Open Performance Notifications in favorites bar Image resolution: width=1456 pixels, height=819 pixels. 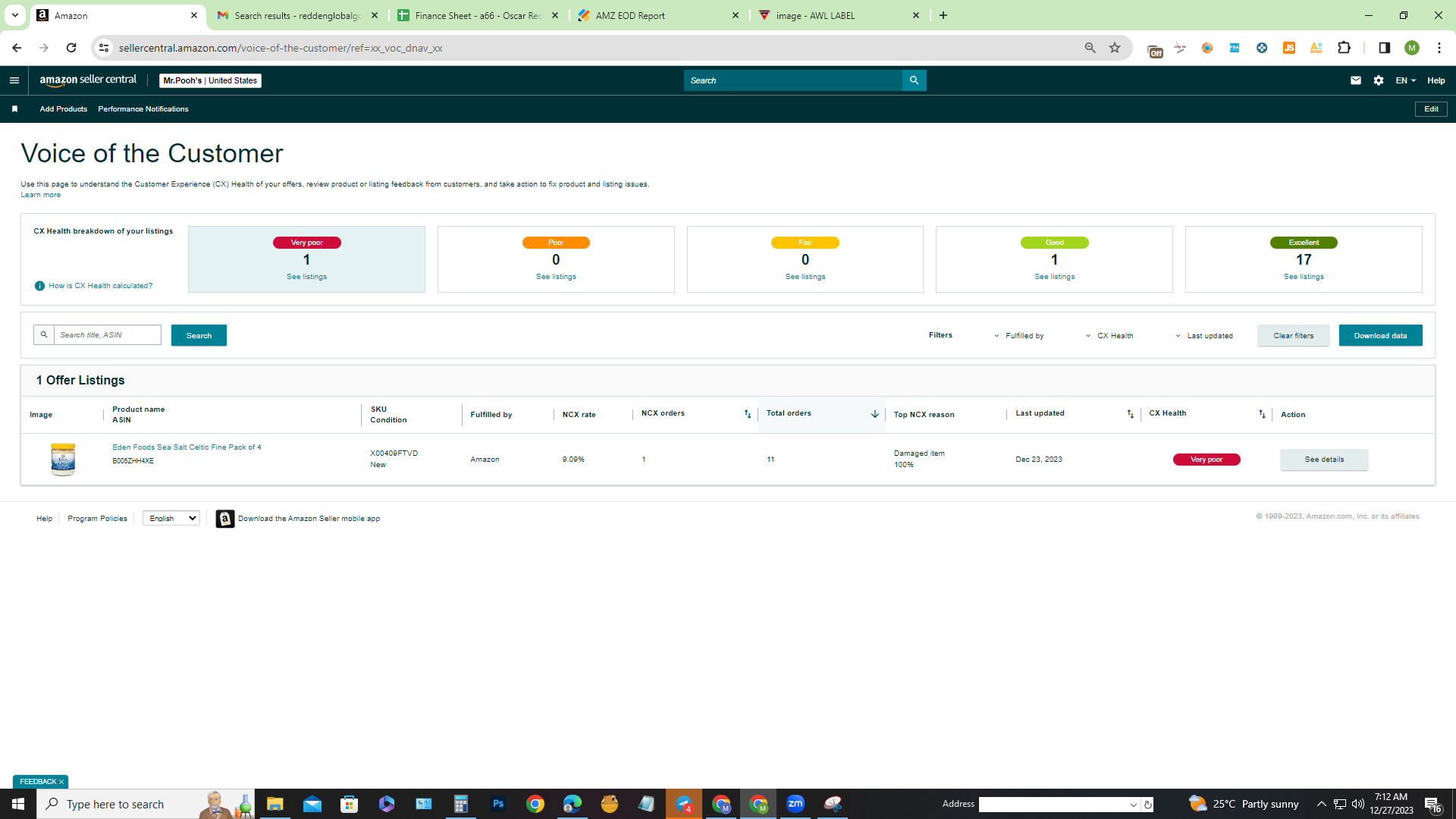click(143, 109)
